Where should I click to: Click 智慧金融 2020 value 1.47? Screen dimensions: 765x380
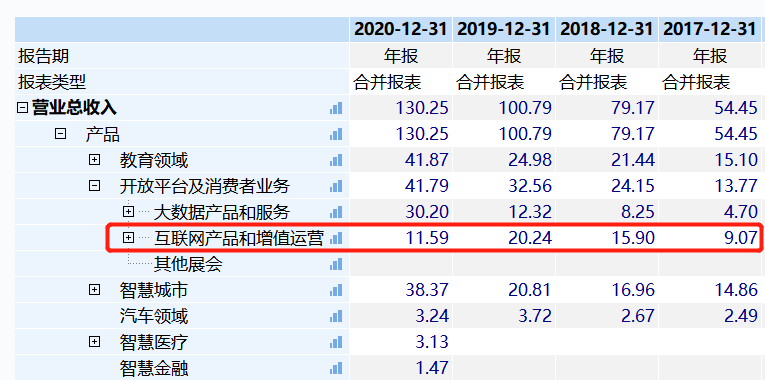(x=432, y=368)
